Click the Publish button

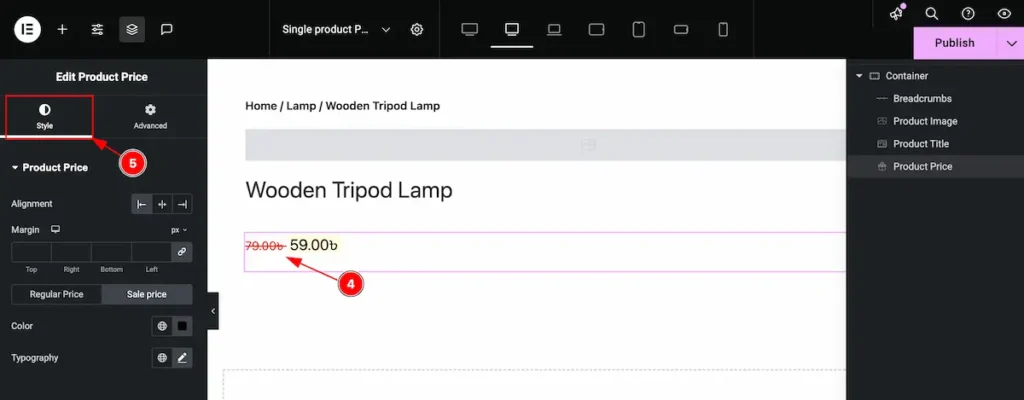[x=954, y=43]
